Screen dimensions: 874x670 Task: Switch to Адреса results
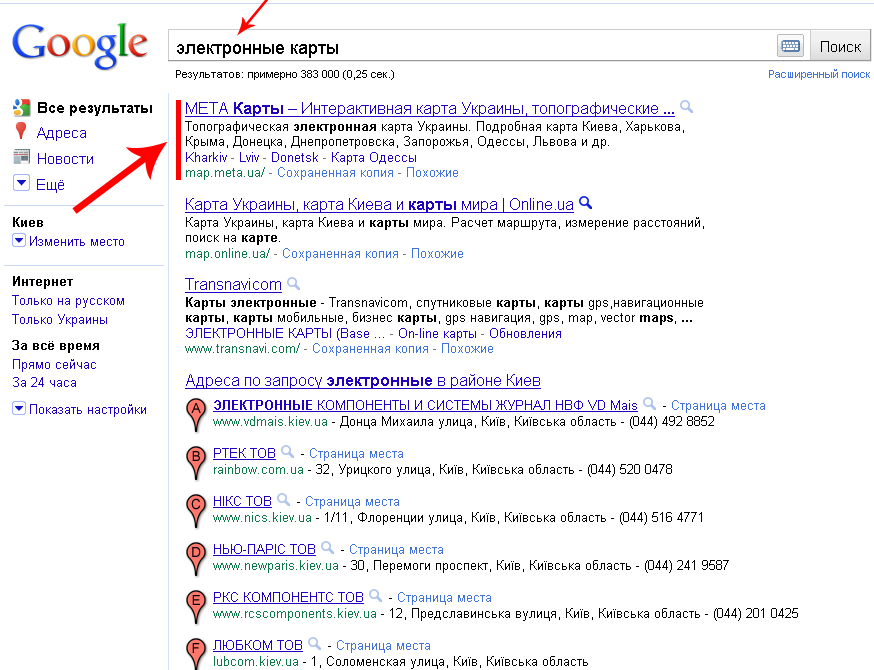62,133
